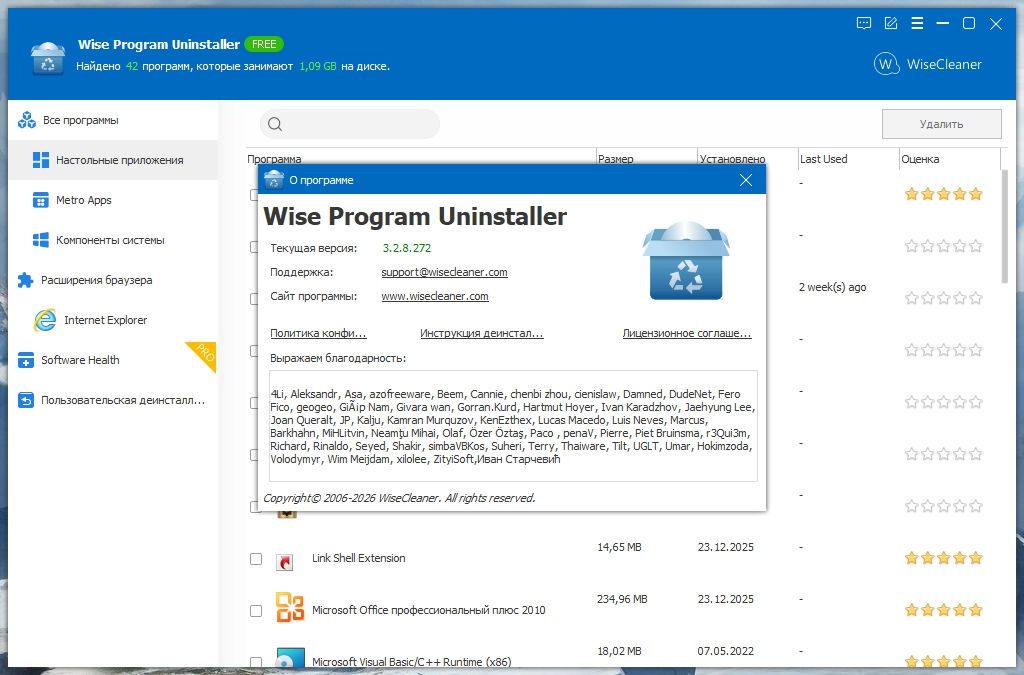This screenshot has width=1024, height=675.
Task: Open the hamburger menu in title bar
Action: point(917,24)
